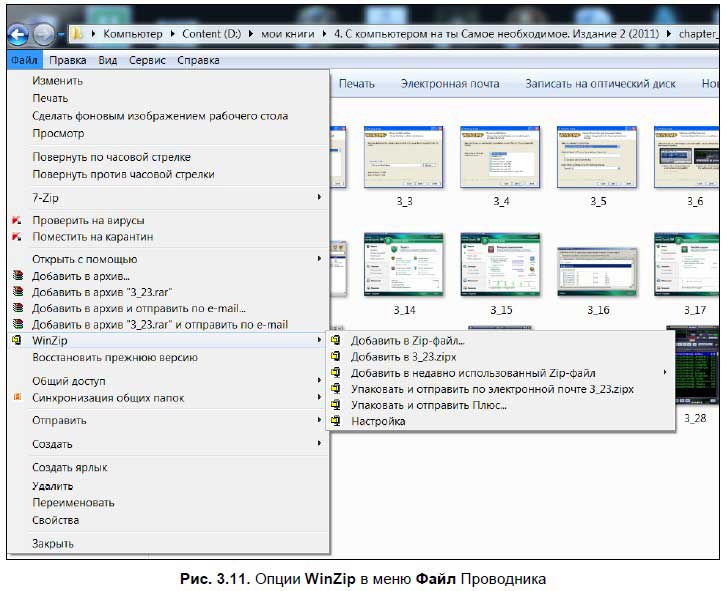Select the 3_14 image thumbnail
Viewport: 727px width, 591px height.
tap(404, 265)
